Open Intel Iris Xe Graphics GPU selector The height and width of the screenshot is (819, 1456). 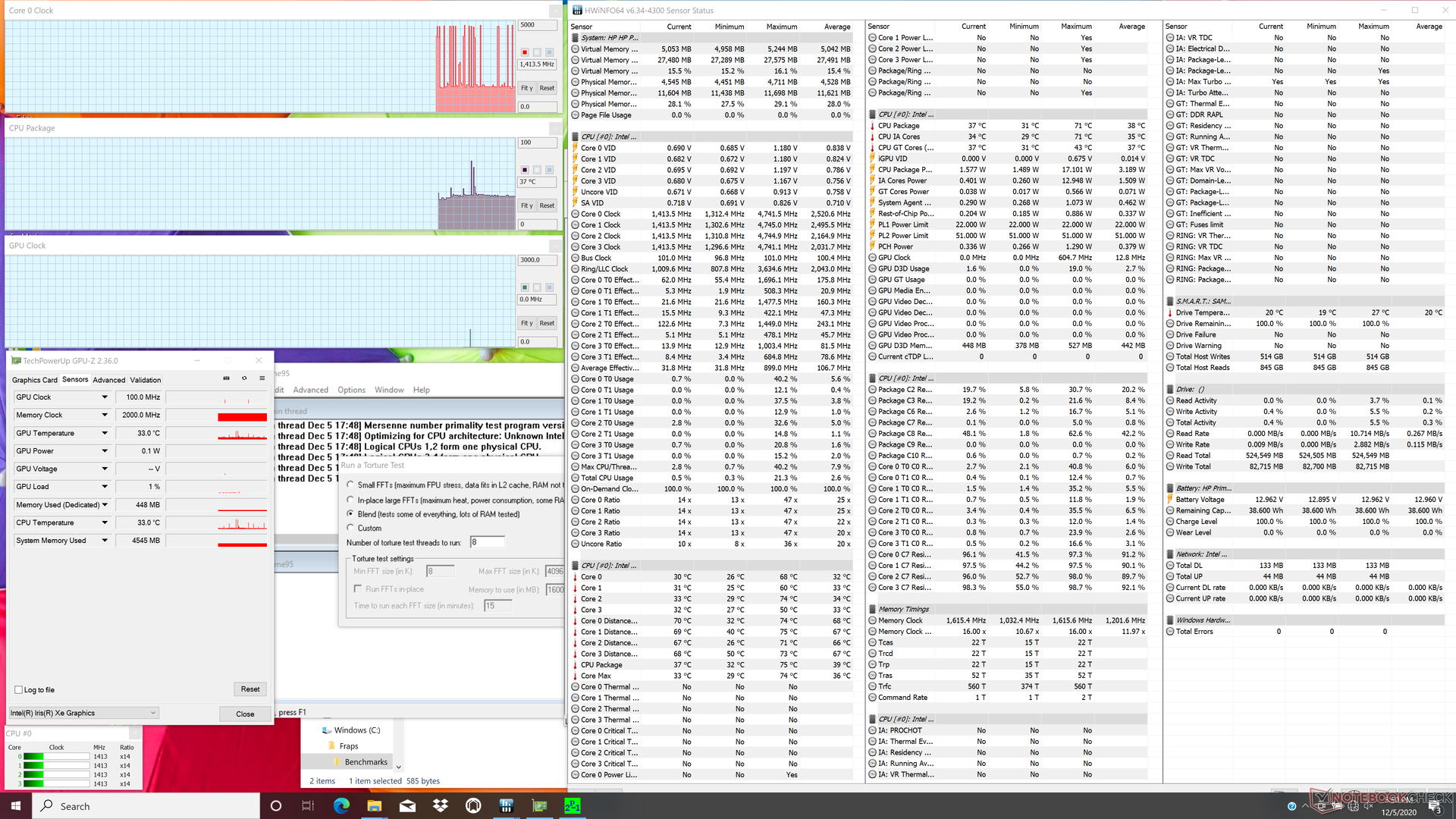[83, 713]
